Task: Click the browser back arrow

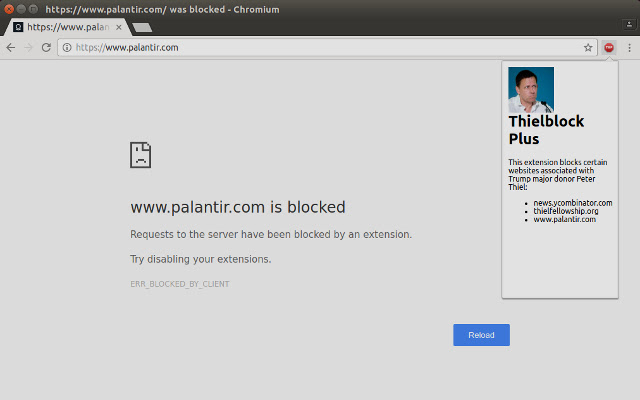Action: click(x=11, y=47)
